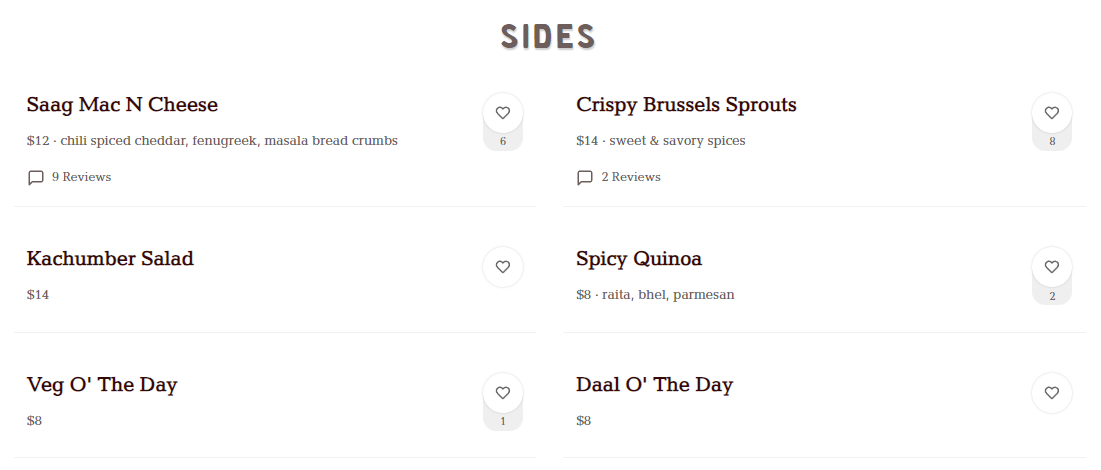Screen dimensions: 1101x470
Task: Like Daal O' The Day using heart
Action: coord(1052,393)
